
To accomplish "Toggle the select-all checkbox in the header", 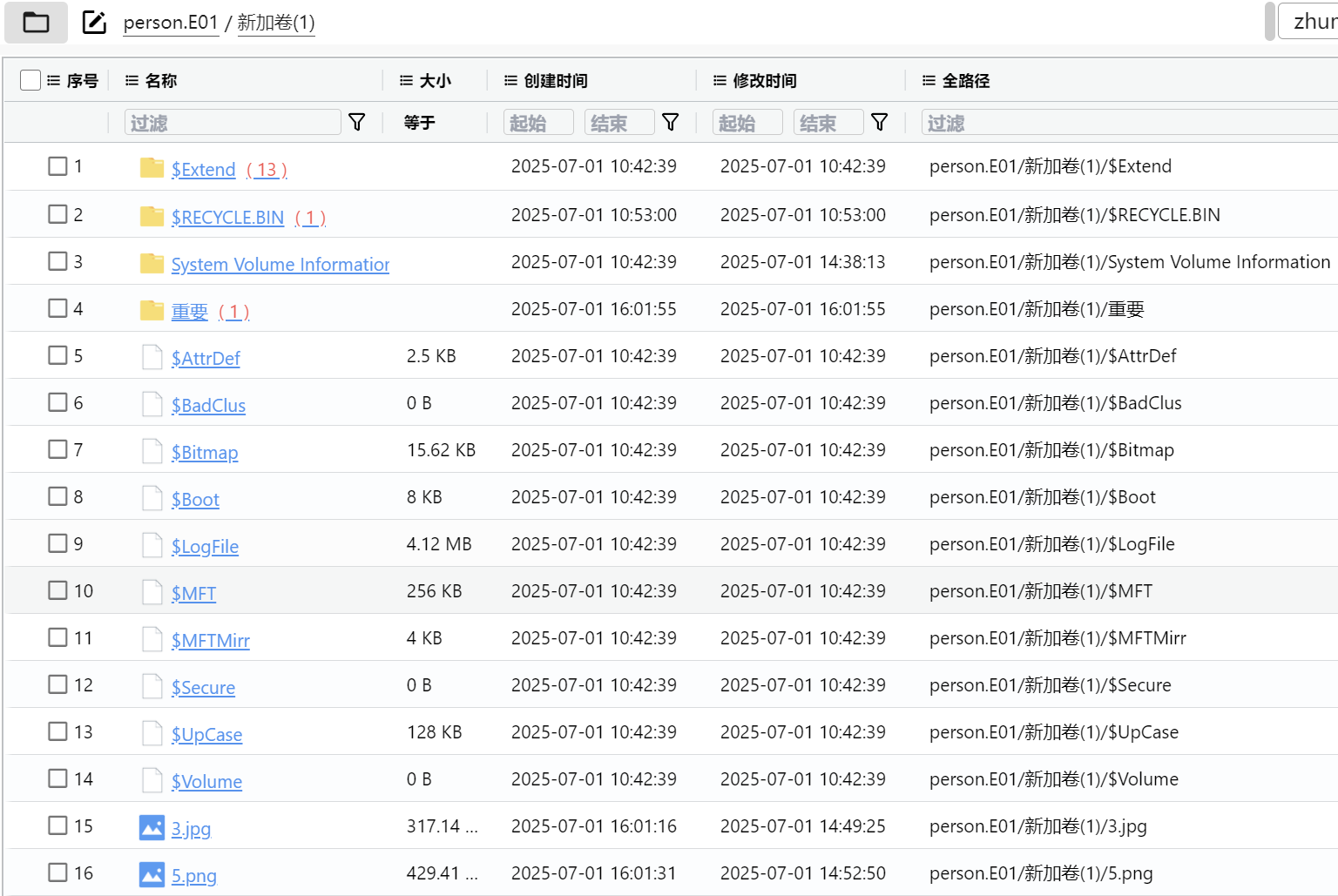I will click(30, 80).
